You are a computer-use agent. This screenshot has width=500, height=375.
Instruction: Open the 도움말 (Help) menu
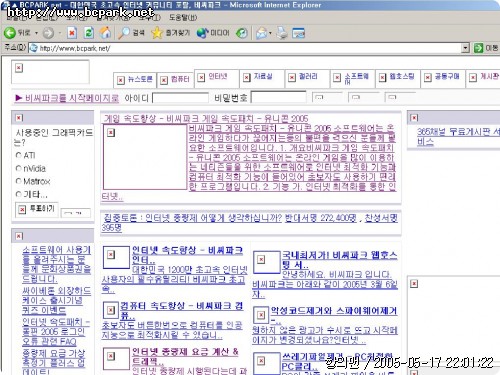coord(183,18)
